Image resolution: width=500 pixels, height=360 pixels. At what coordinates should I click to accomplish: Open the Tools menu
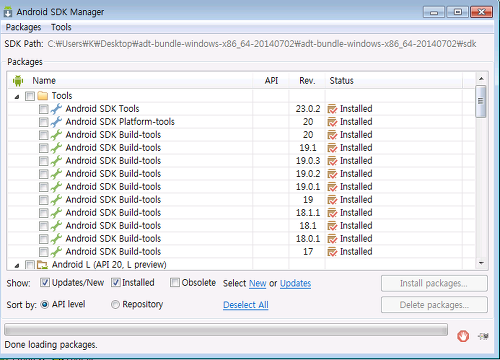click(x=61, y=27)
